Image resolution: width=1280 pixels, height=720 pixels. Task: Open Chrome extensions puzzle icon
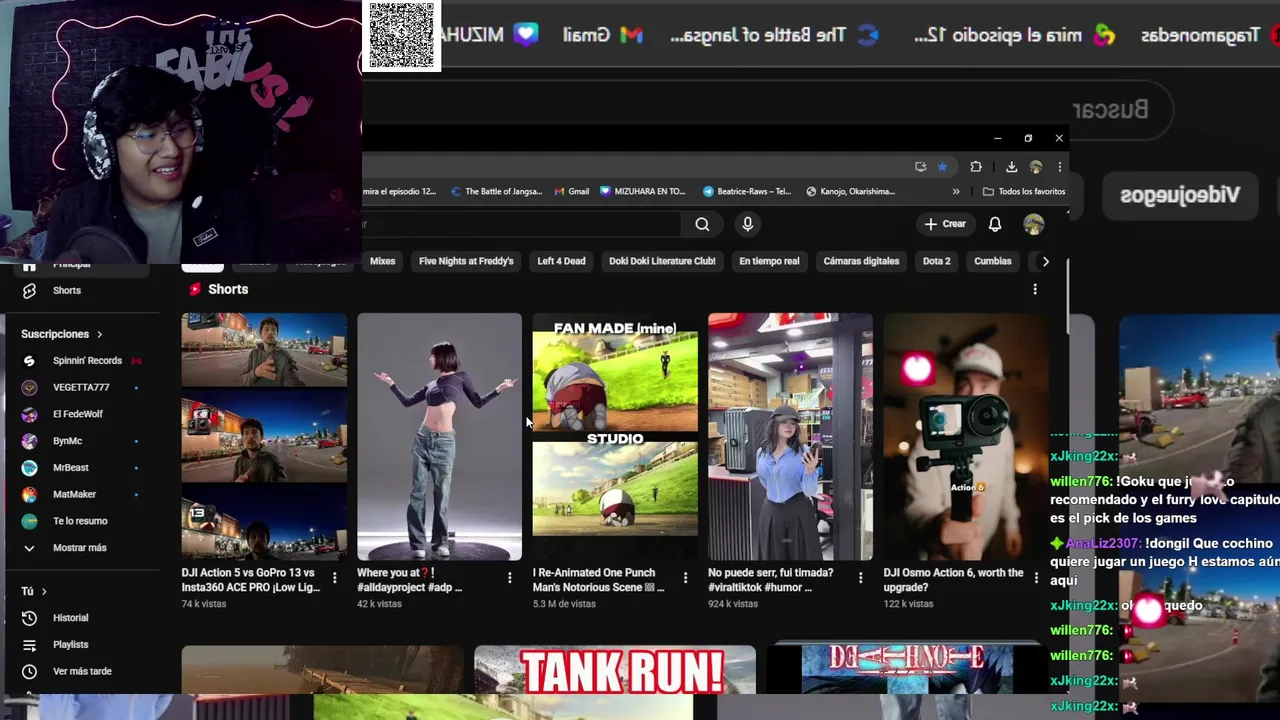pyautogui.click(x=976, y=167)
